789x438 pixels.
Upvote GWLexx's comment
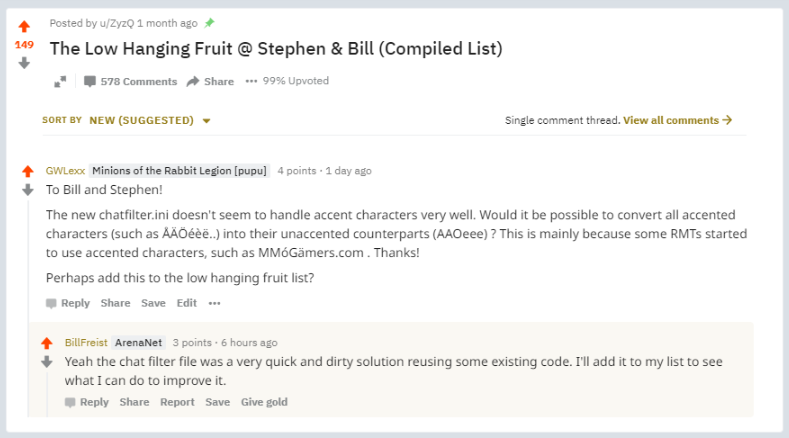(x=28, y=171)
